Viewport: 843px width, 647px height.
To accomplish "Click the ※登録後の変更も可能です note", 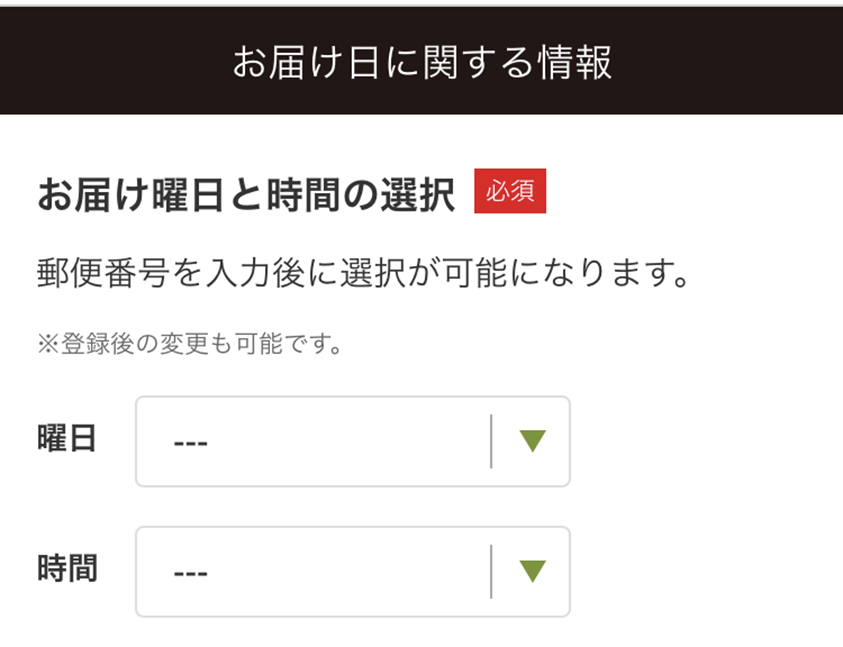I will [190, 346].
